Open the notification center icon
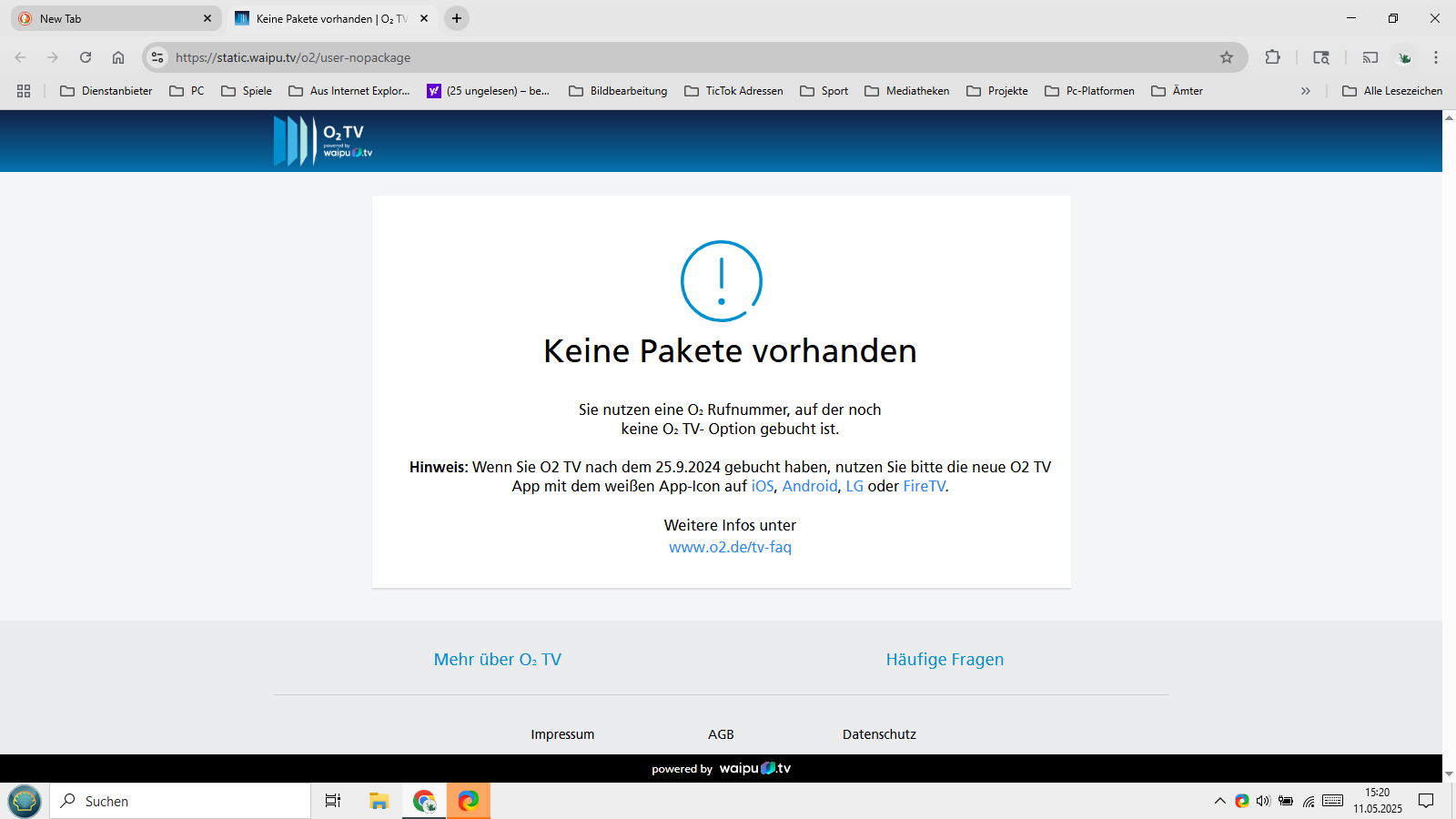Screen dimensions: 1456x819 point(1426,801)
